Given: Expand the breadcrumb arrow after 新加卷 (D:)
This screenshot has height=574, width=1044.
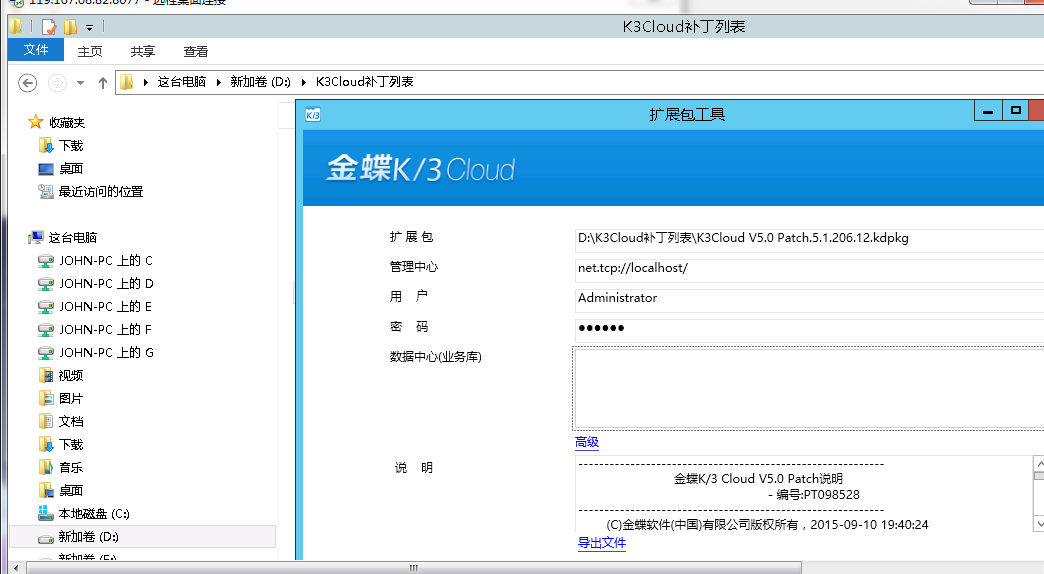Looking at the screenshot, I should click(x=304, y=82).
